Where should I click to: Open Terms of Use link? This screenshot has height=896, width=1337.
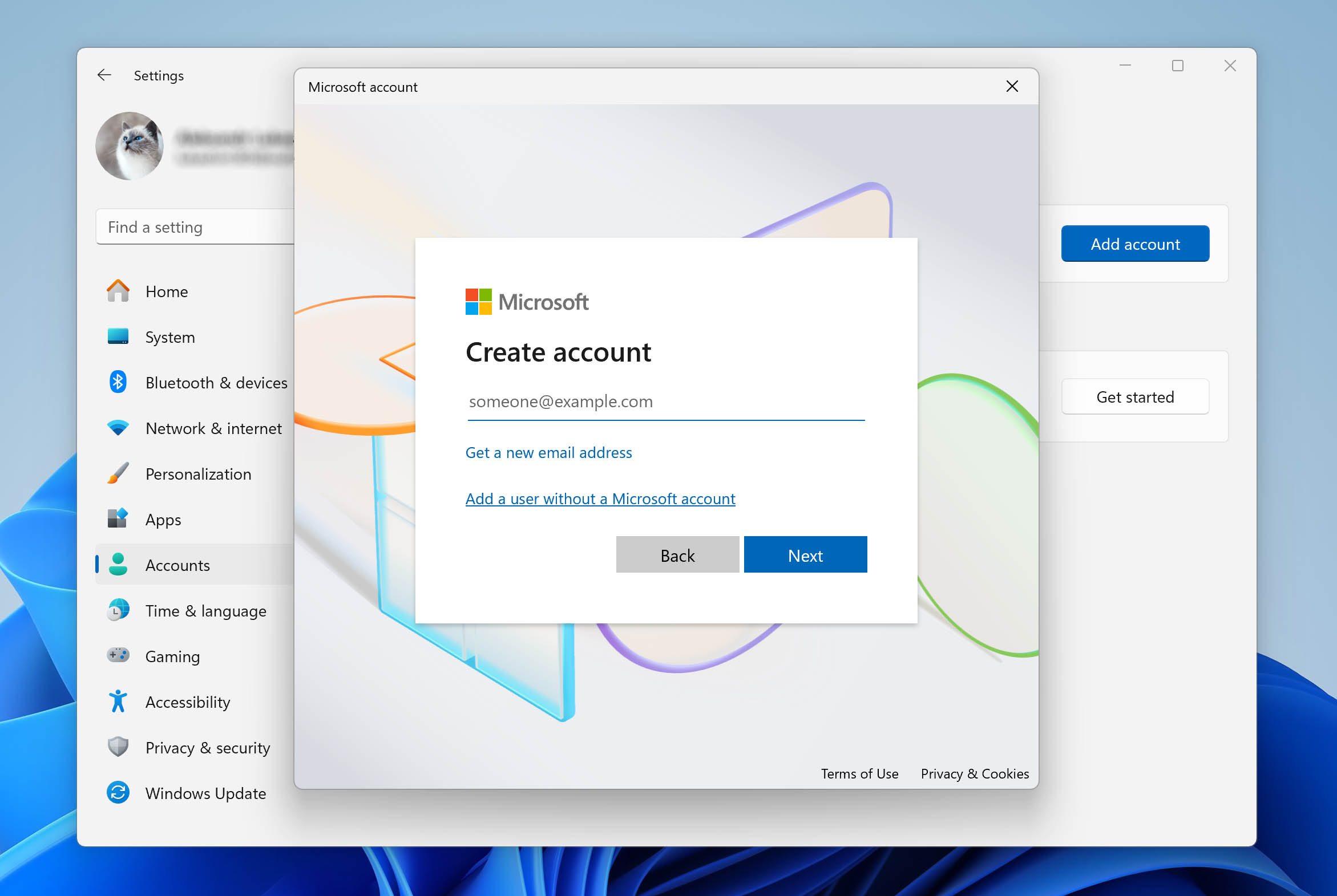tap(859, 773)
